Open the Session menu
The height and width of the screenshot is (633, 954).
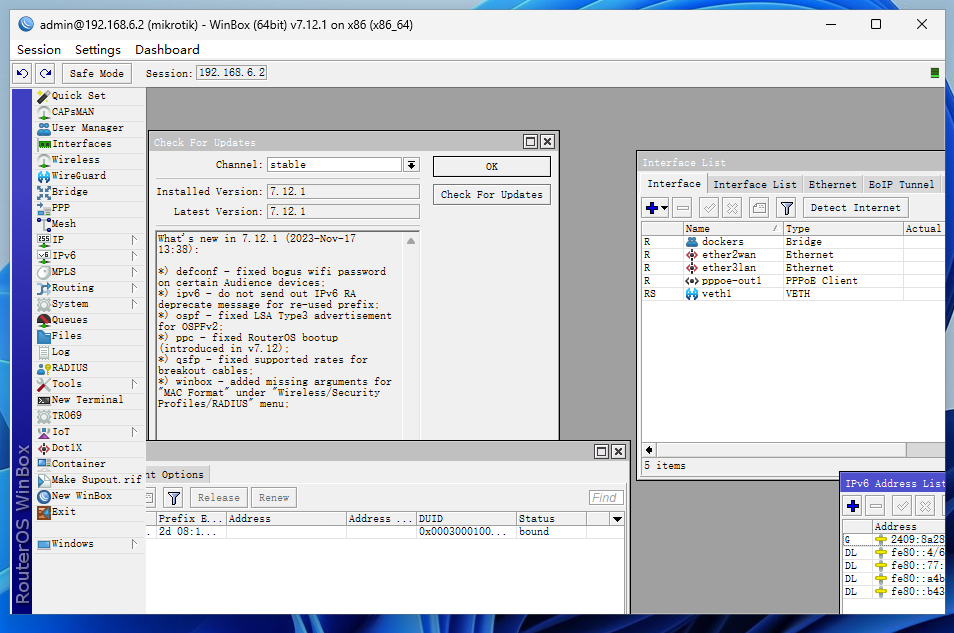39,50
